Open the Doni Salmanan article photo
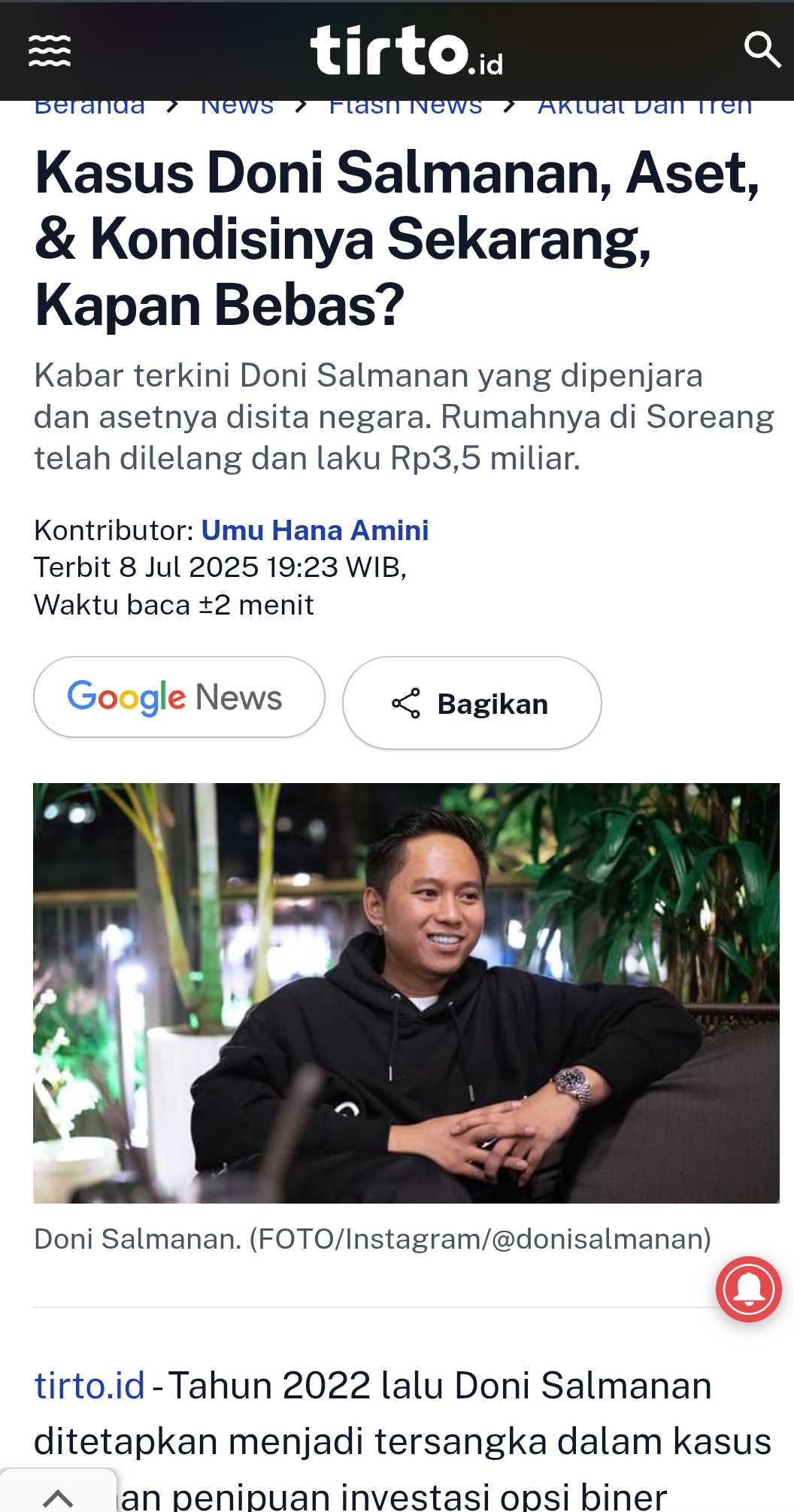This screenshot has width=794, height=1512. (406, 993)
